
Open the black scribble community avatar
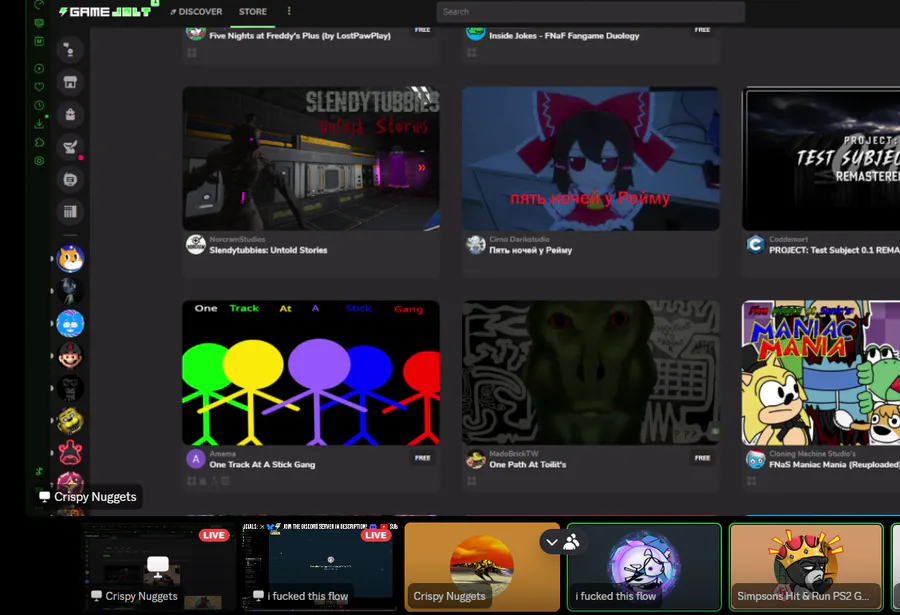pyautogui.click(x=70, y=388)
